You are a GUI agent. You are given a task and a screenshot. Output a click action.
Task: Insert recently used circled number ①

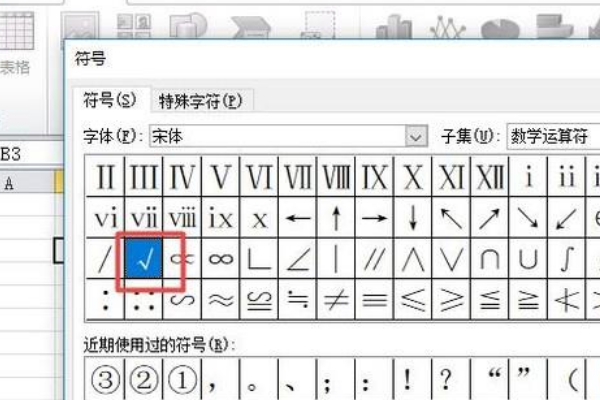(x=182, y=380)
